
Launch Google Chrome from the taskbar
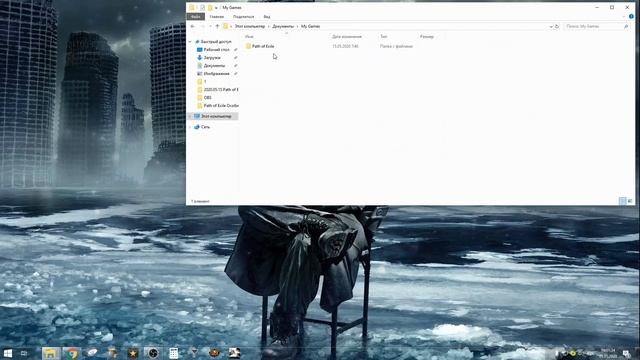point(72,353)
